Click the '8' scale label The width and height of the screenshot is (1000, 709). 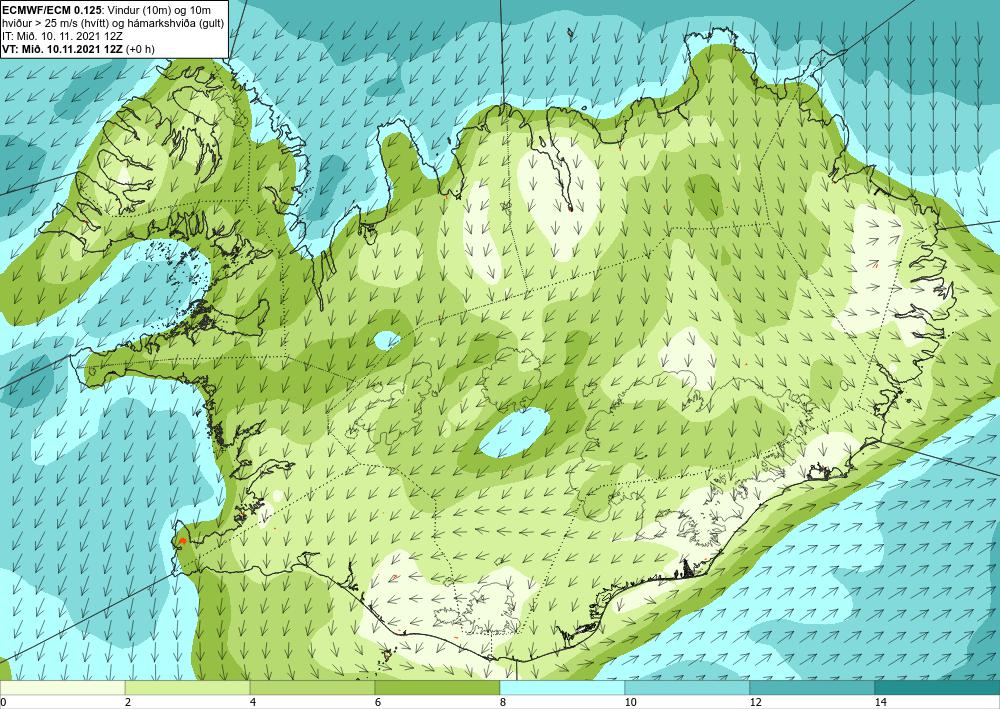pos(503,702)
